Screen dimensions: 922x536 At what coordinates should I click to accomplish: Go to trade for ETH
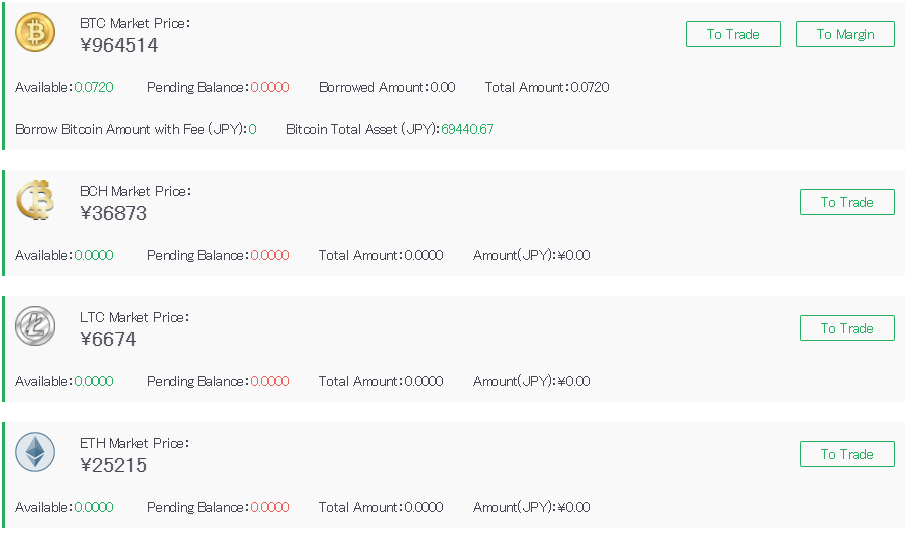[x=847, y=454]
